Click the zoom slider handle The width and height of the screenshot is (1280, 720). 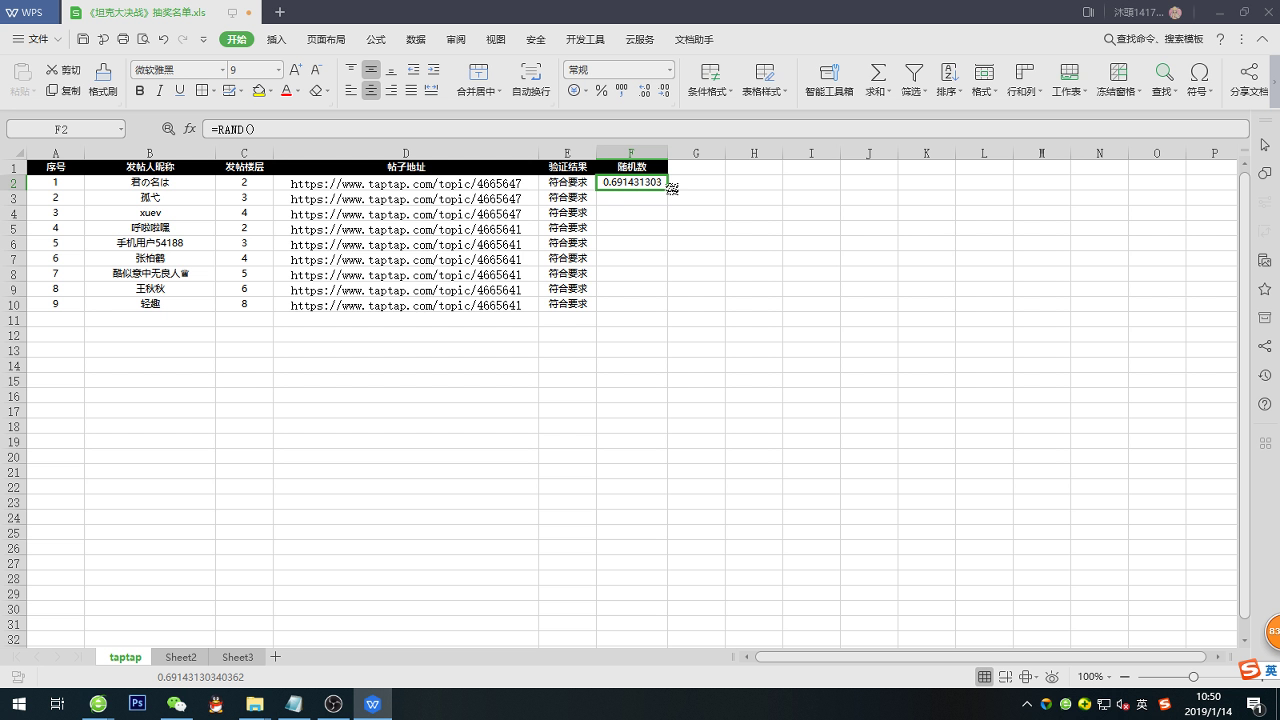point(1193,677)
